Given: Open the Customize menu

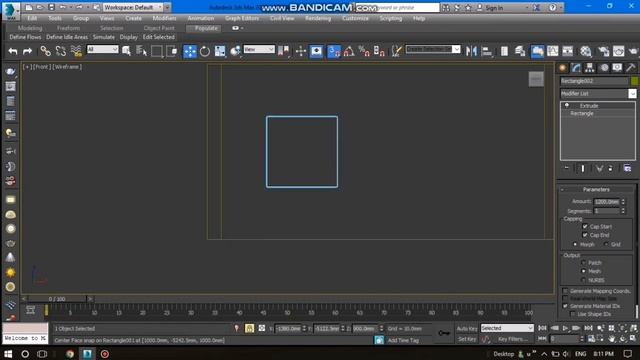Looking at the screenshot, I should 355,18.
